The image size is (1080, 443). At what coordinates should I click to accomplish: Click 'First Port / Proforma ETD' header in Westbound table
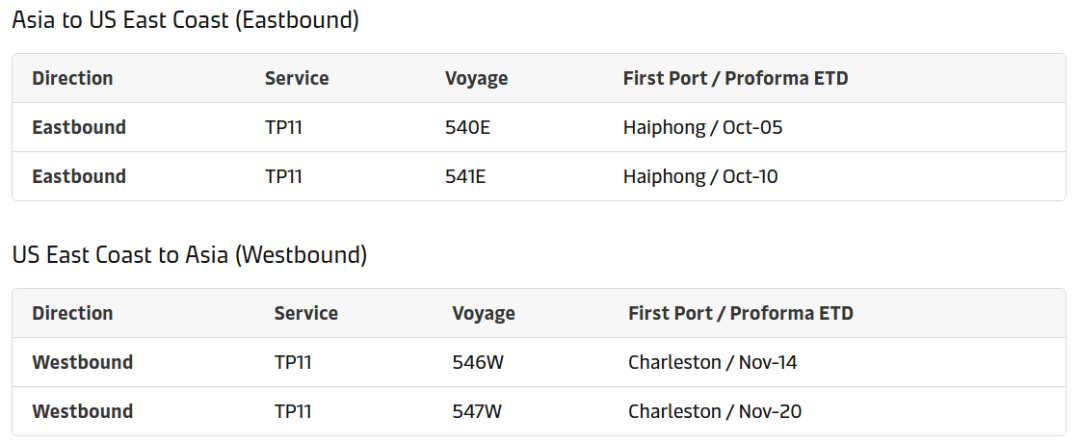(740, 313)
